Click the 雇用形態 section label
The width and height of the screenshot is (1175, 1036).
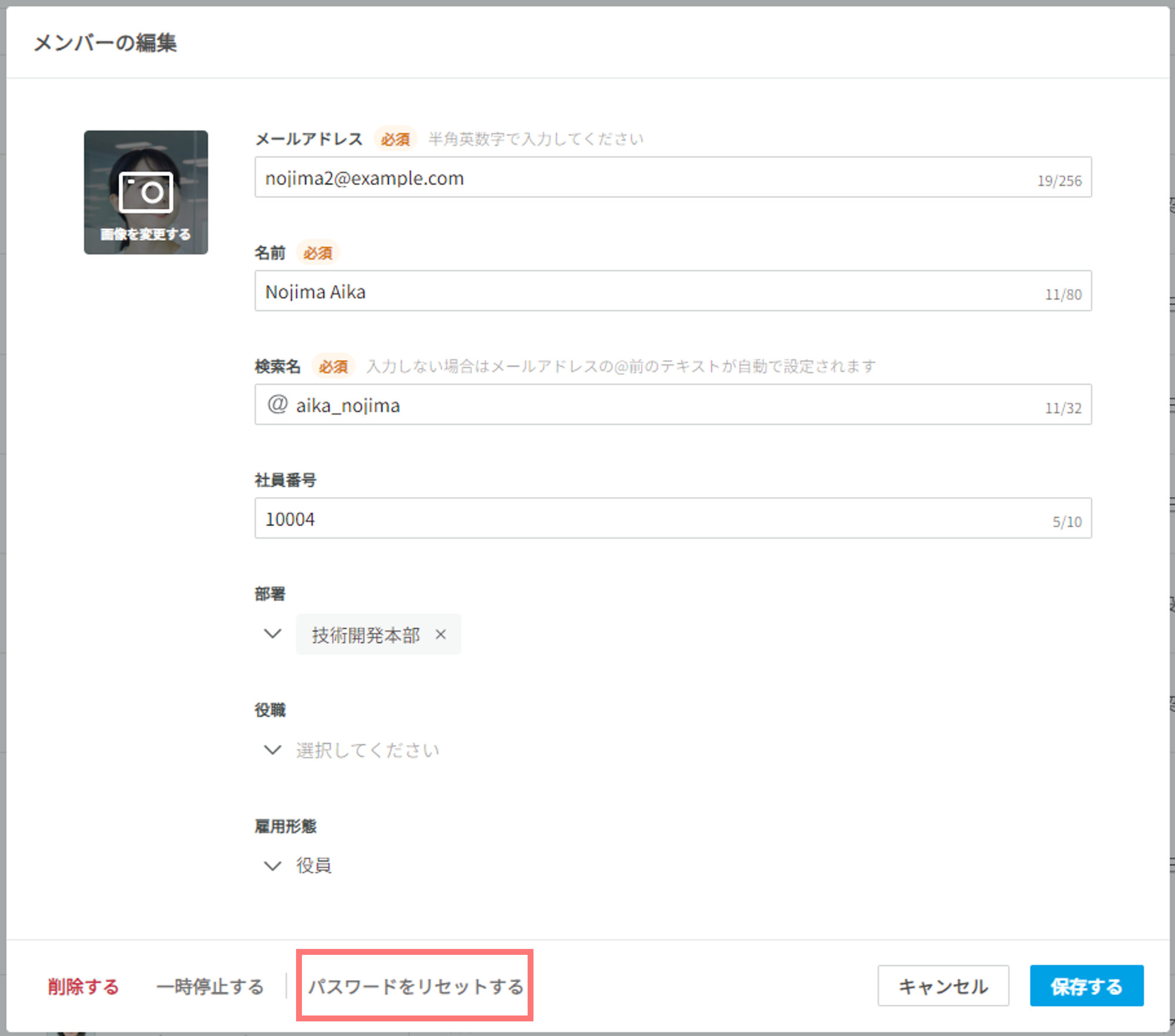coord(286,827)
